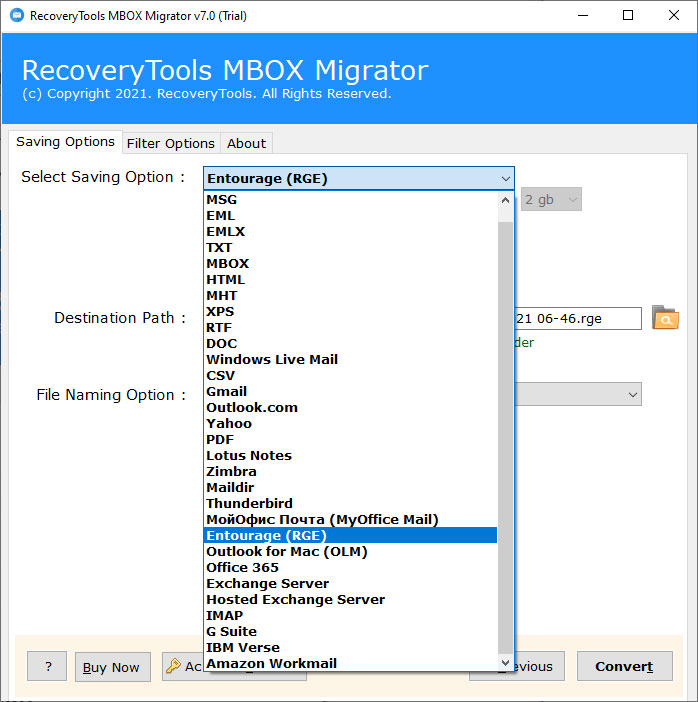This screenshot has height=702, width=698.
Task: Pick Thunderbird from the dropdown
Action: [351, 504]
